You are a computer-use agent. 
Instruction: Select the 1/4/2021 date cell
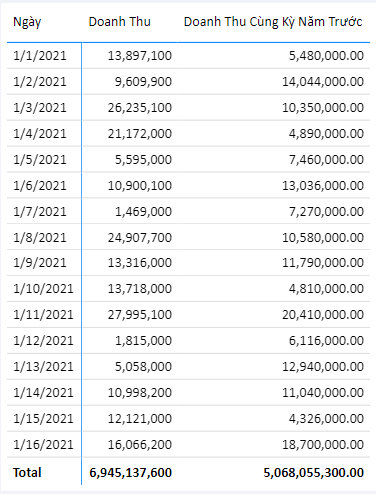pyautogui.click(x=40, y=134)
